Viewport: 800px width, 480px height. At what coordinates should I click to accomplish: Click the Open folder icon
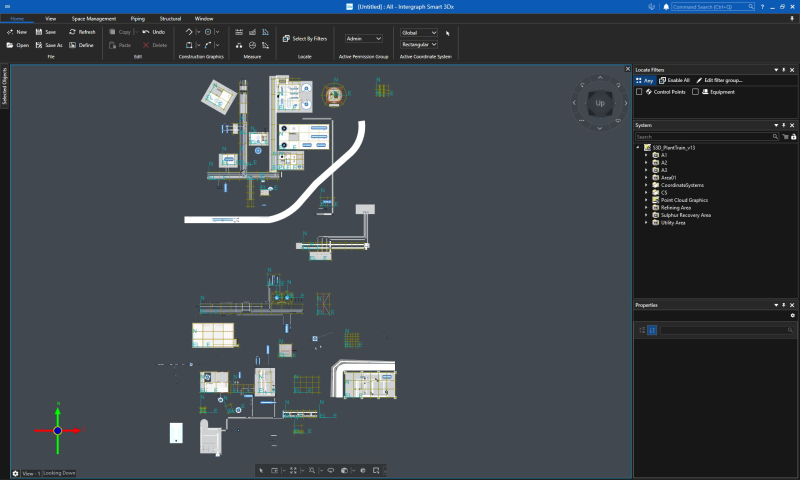10,45
